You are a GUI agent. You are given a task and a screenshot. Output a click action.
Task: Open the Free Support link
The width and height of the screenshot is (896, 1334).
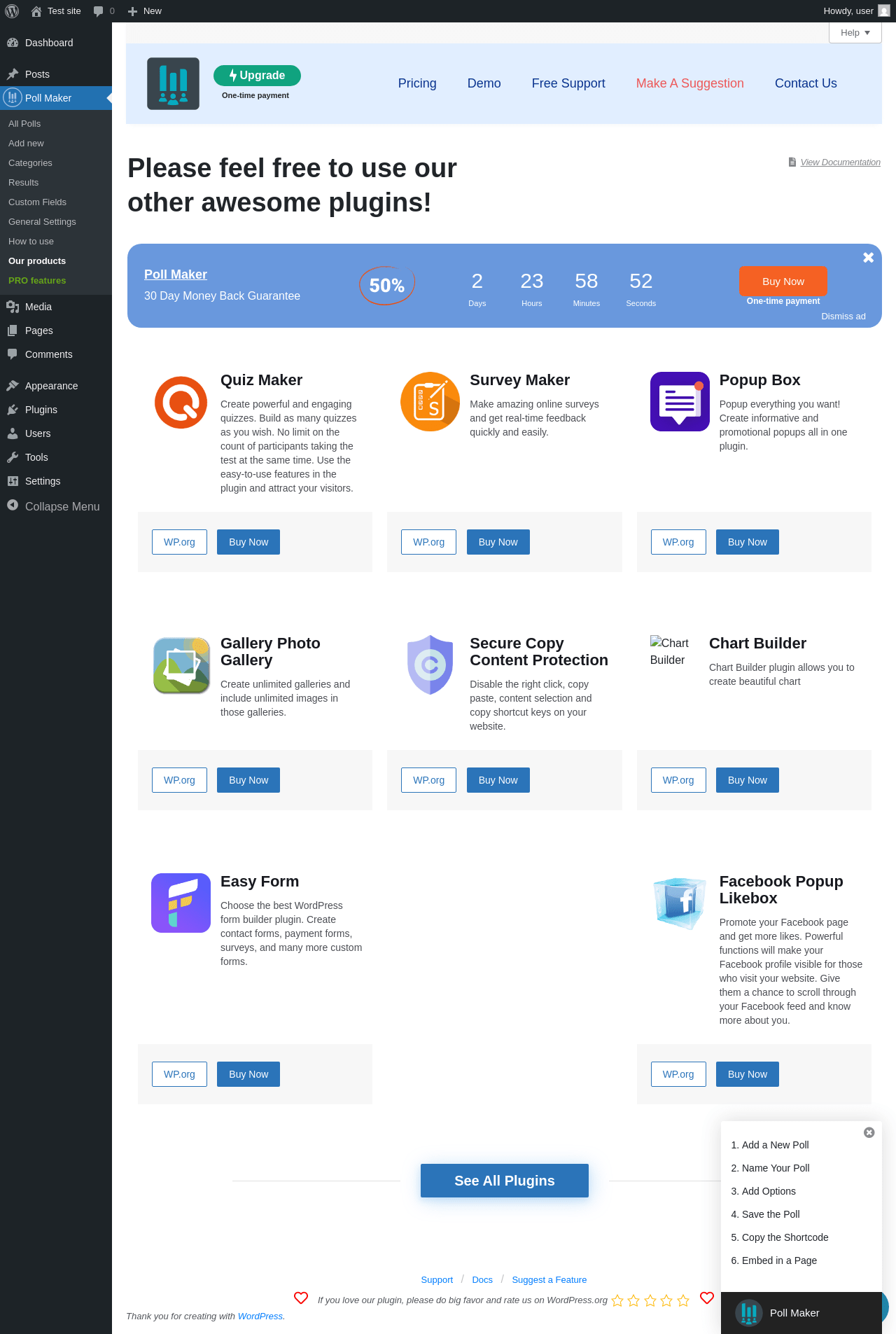(x=568, y=83)
